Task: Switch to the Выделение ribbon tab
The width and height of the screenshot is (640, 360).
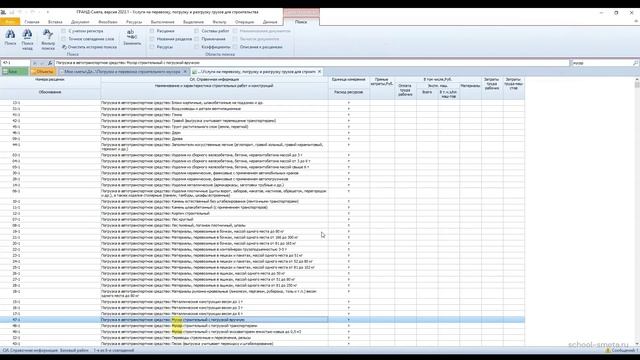Action: click(x=193, y=22)
